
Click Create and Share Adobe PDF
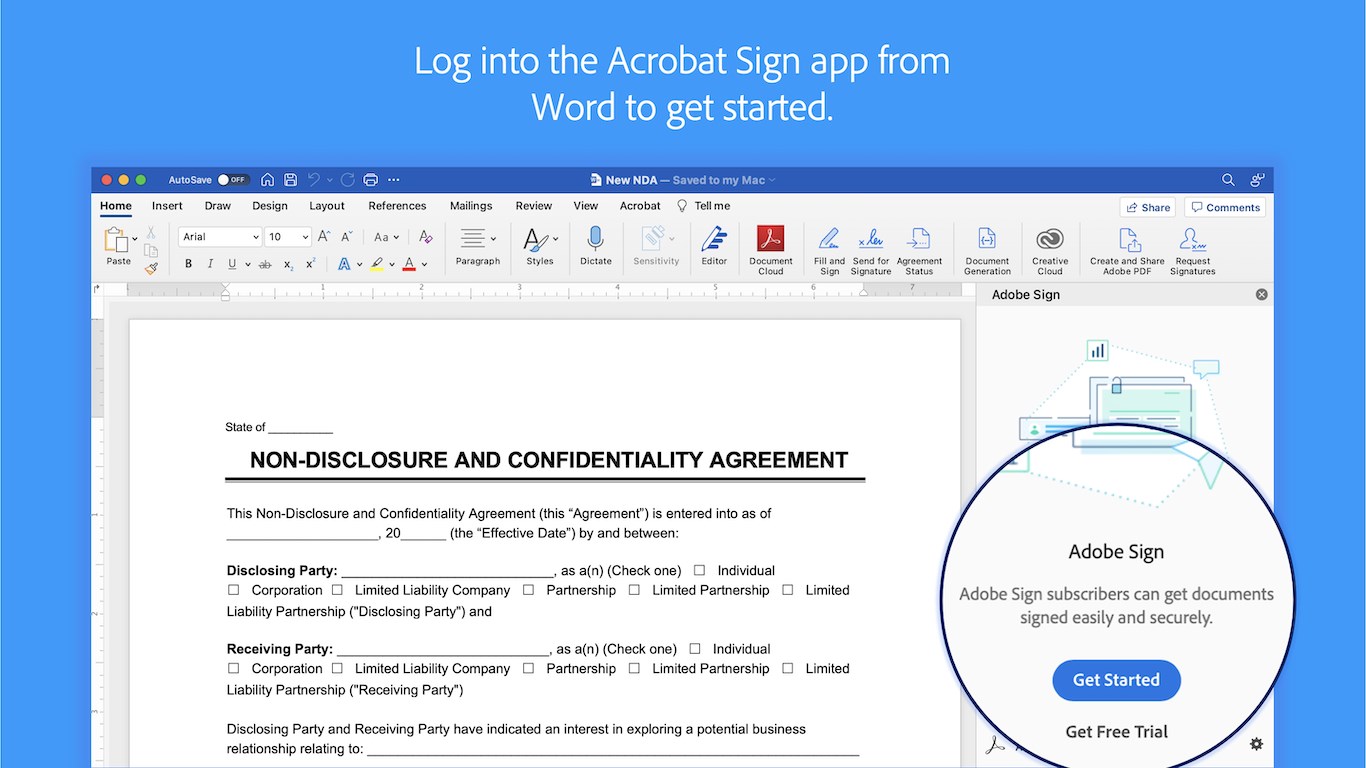[1127, 249]
